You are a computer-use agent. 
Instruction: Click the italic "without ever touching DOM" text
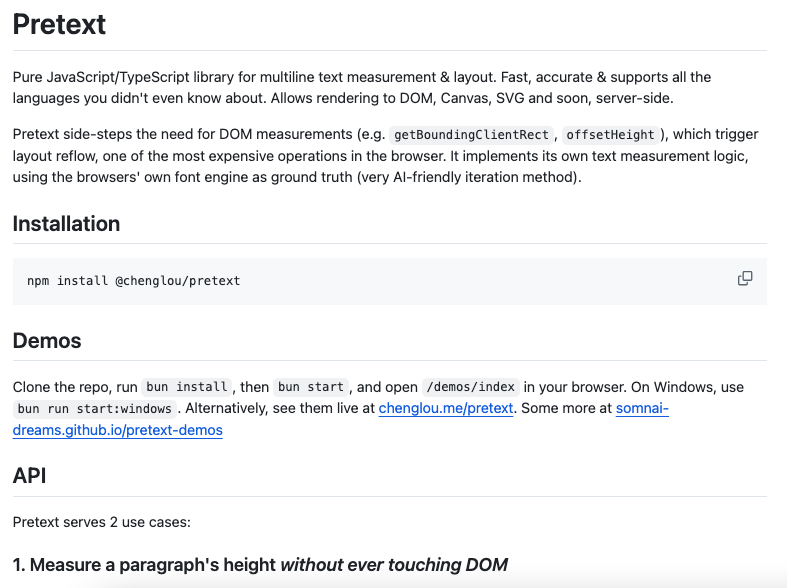click(394, 565)
